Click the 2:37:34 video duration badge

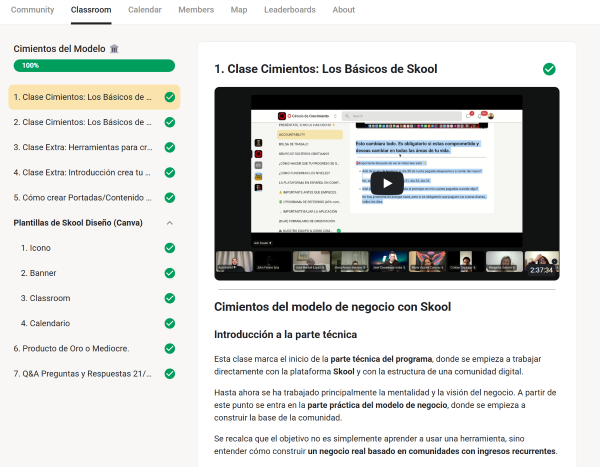(x=541, y=270)
